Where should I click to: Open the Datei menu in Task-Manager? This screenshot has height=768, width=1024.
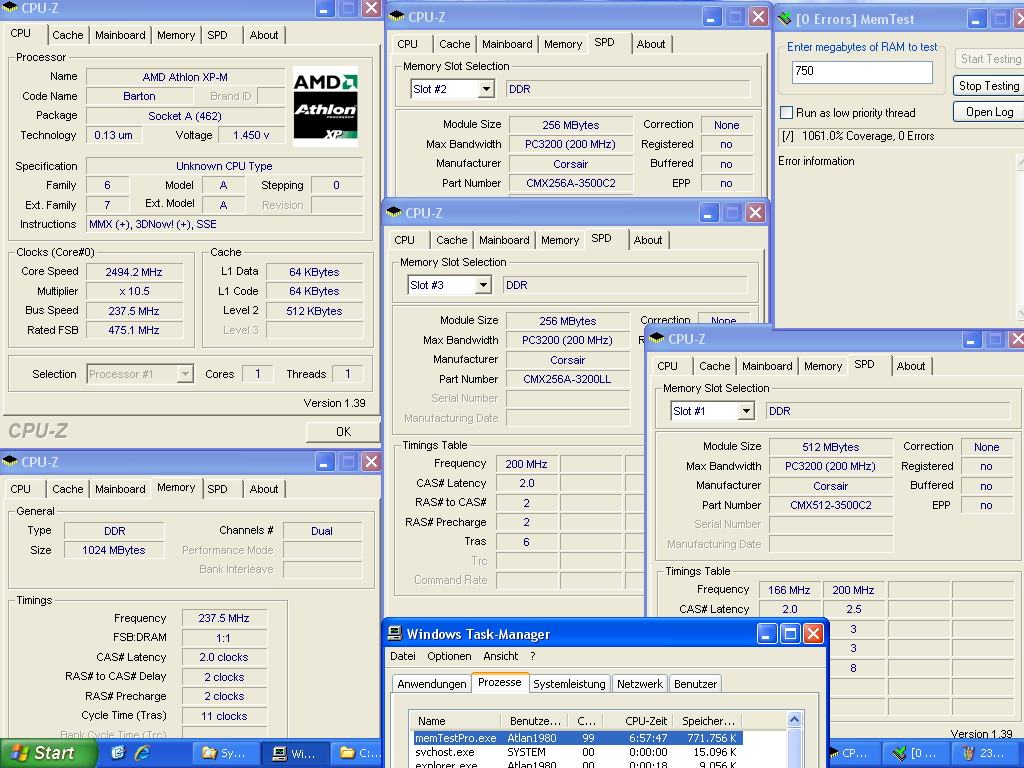coord(403,656)
